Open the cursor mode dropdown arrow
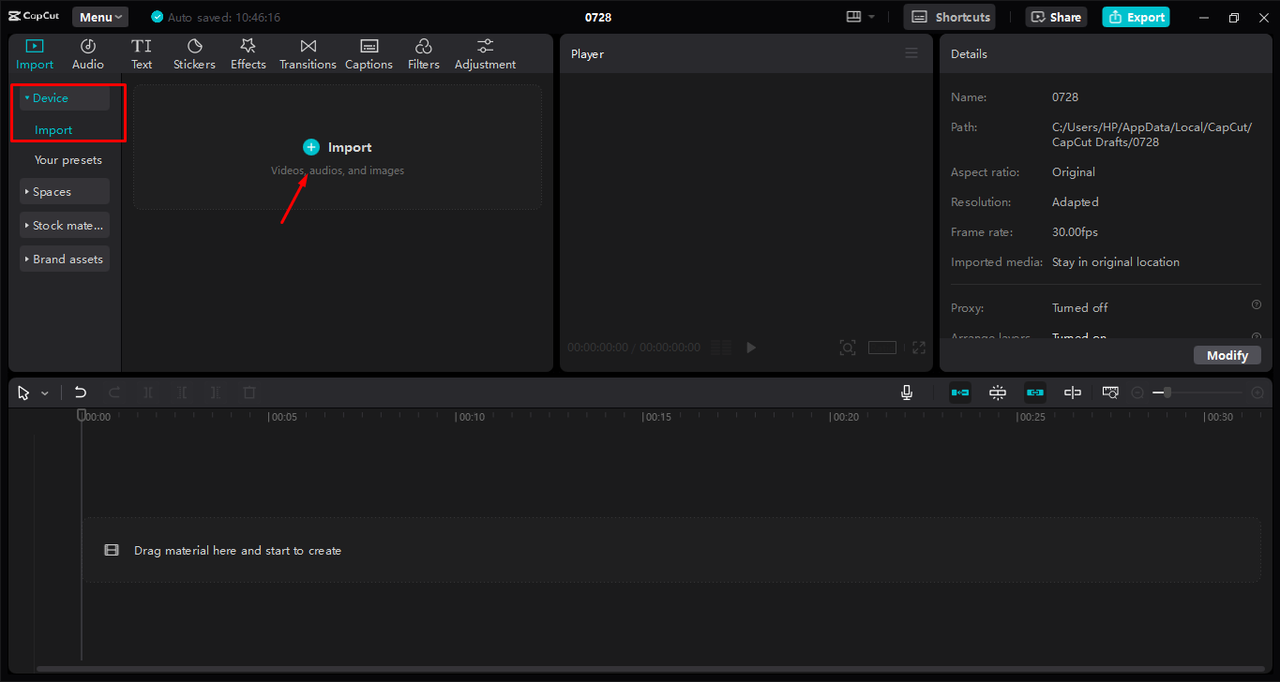The height and width of the screenshot is (682, 1280). tap(45, 394)
